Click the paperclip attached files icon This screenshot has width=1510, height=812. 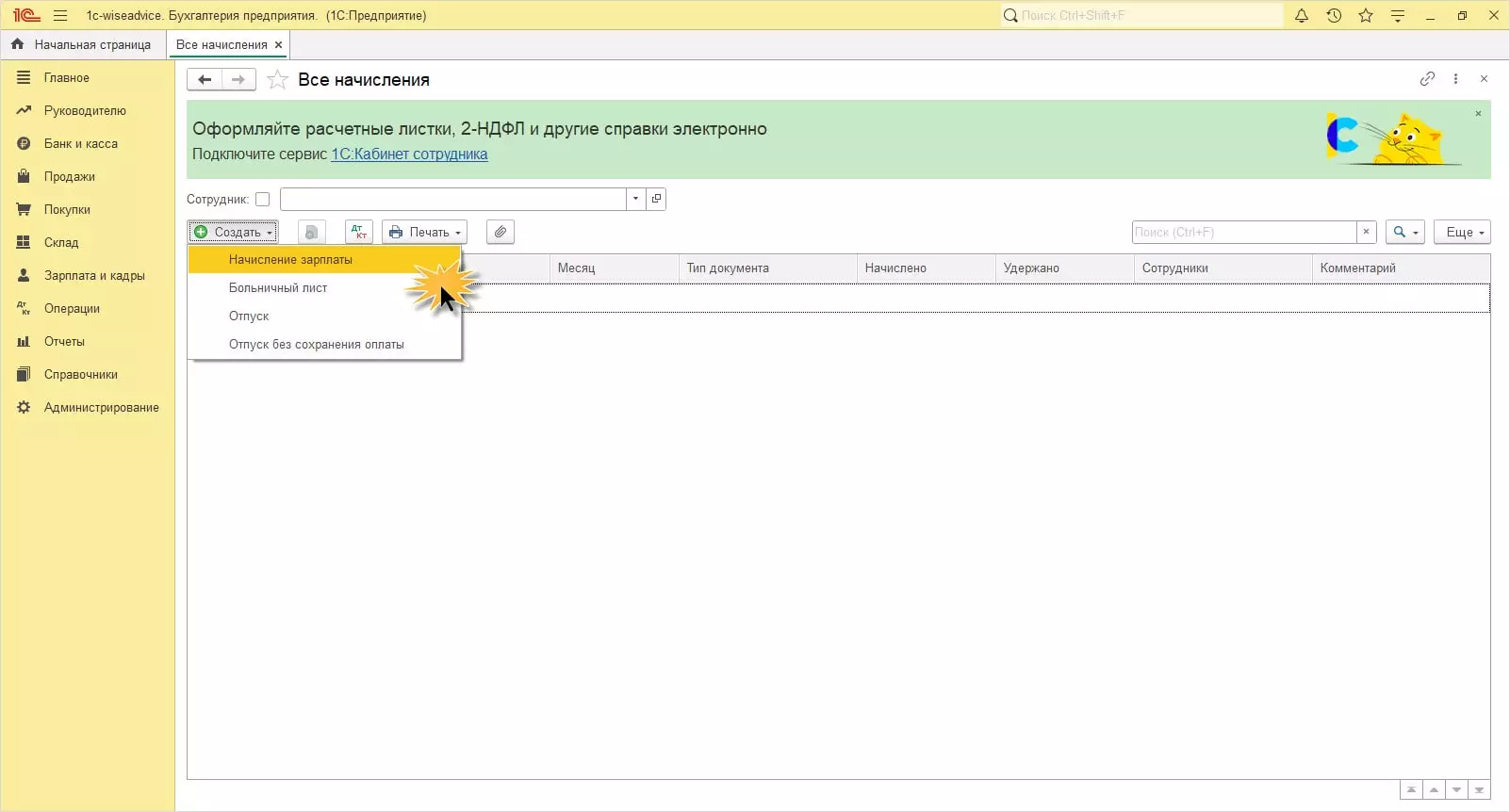tap(501, 232)
